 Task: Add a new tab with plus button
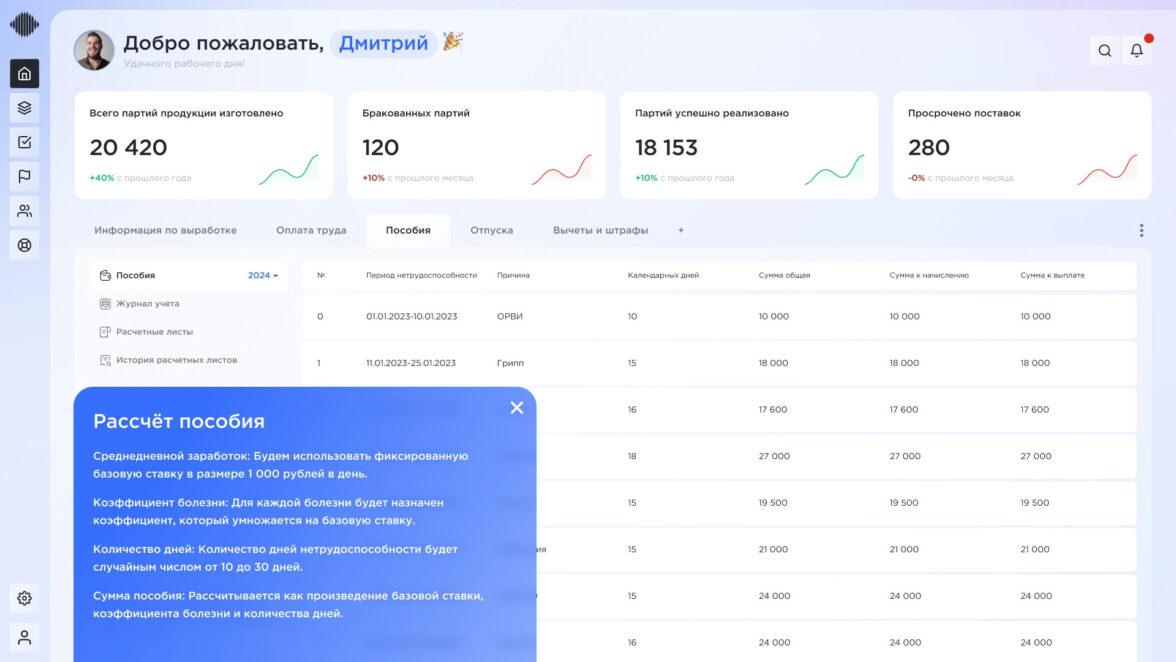[x=681, y=230]
